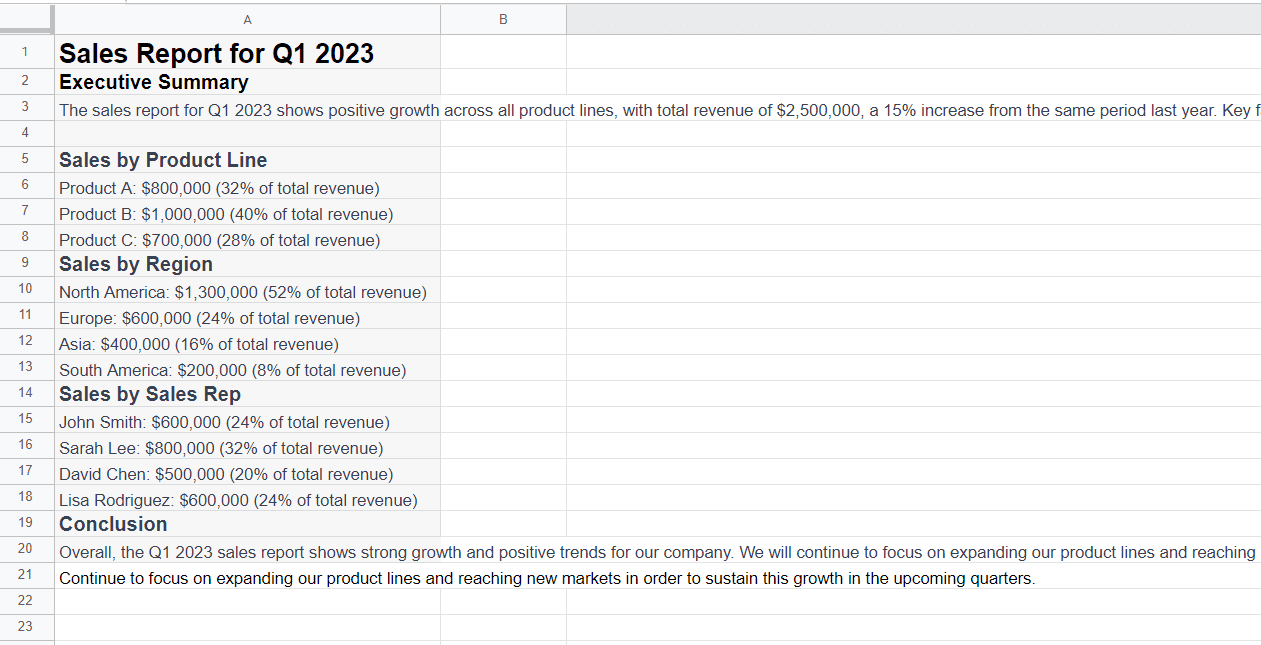Viewport: 1261px width, 645px height.
Task: Select row 23 header
Action: click(x=25, y=626)
